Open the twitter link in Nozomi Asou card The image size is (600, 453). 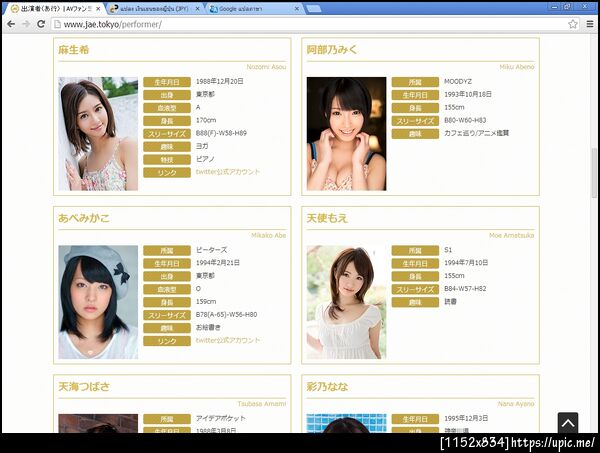(228, 172)
